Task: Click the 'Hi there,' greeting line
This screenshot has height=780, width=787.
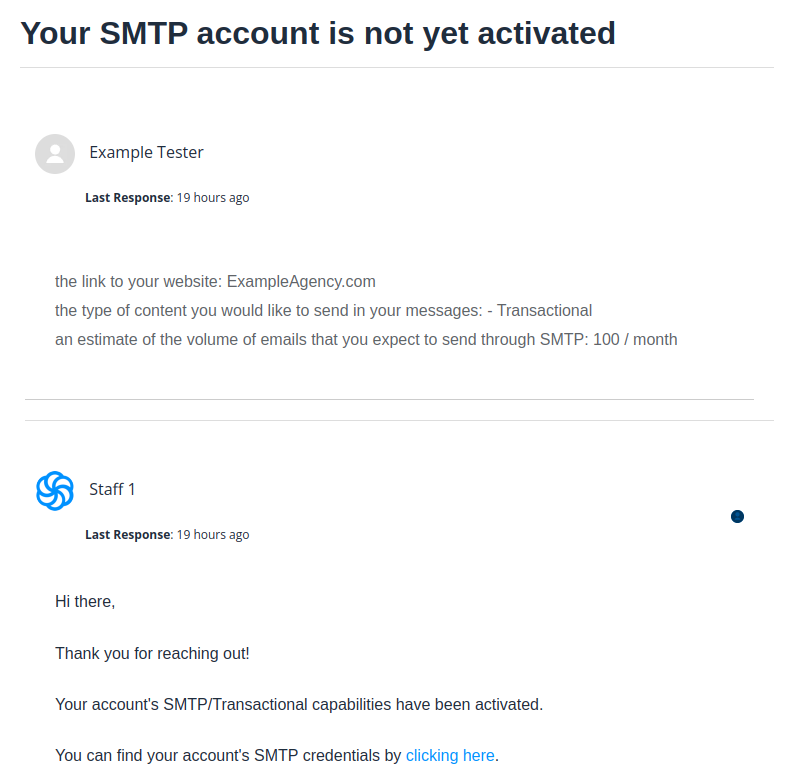Action: (85, 602)
